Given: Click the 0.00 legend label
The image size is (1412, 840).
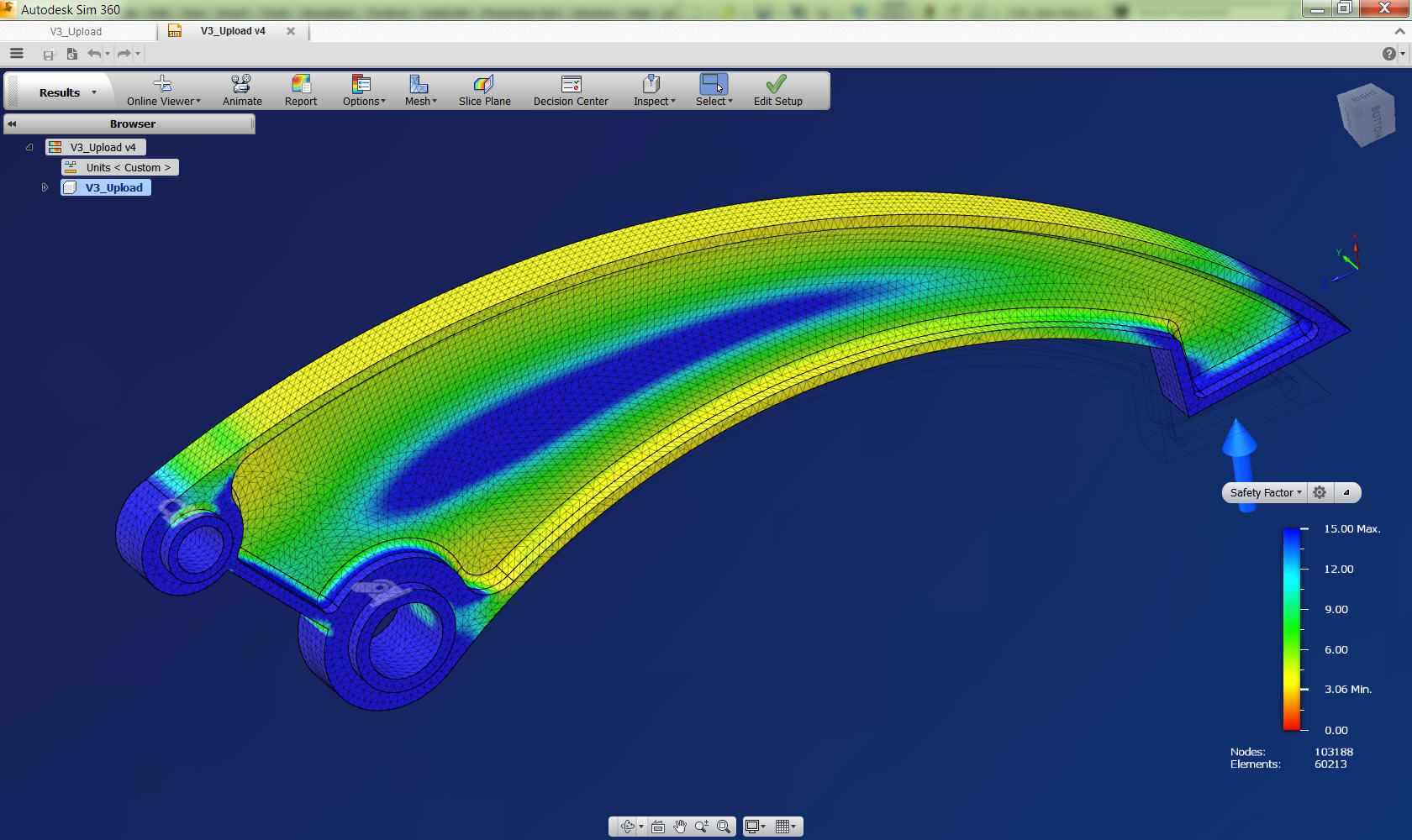Looking at the screenshot, I should (1336, 731).
